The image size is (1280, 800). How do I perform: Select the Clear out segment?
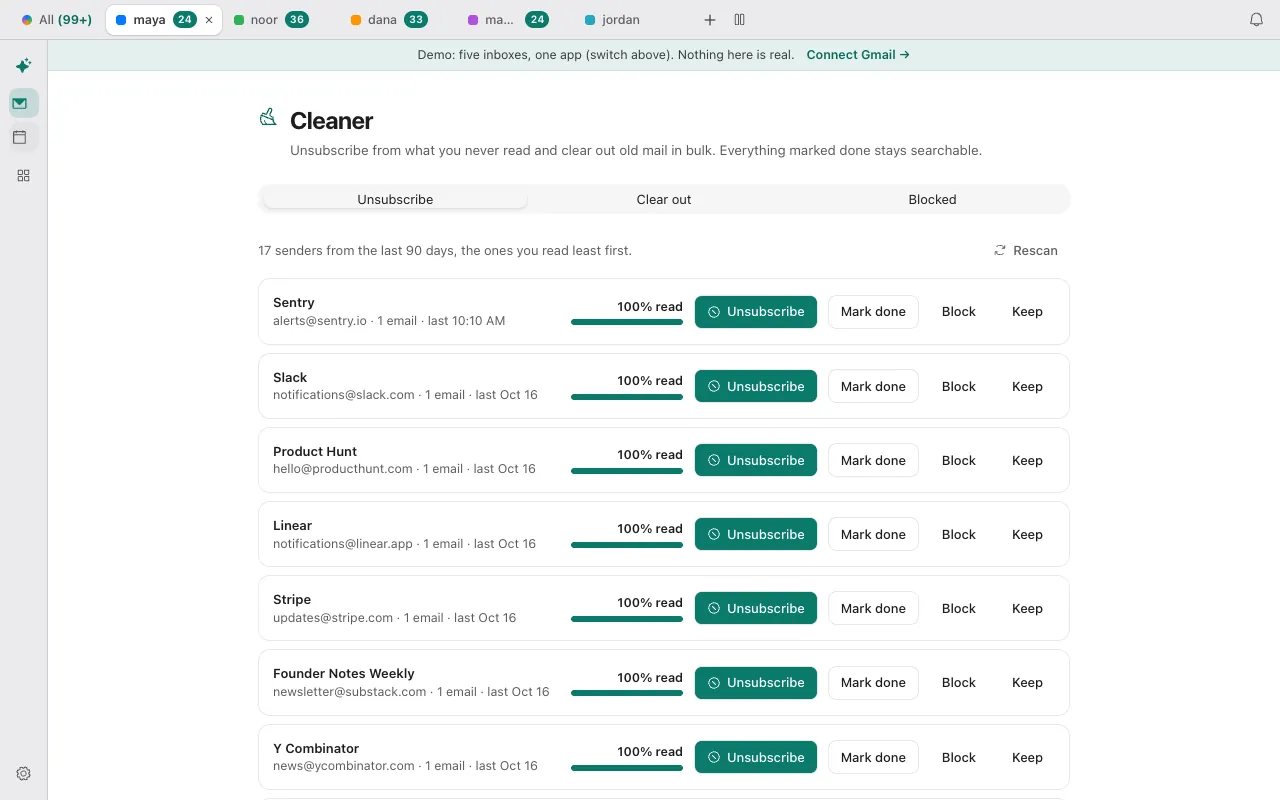664,199
